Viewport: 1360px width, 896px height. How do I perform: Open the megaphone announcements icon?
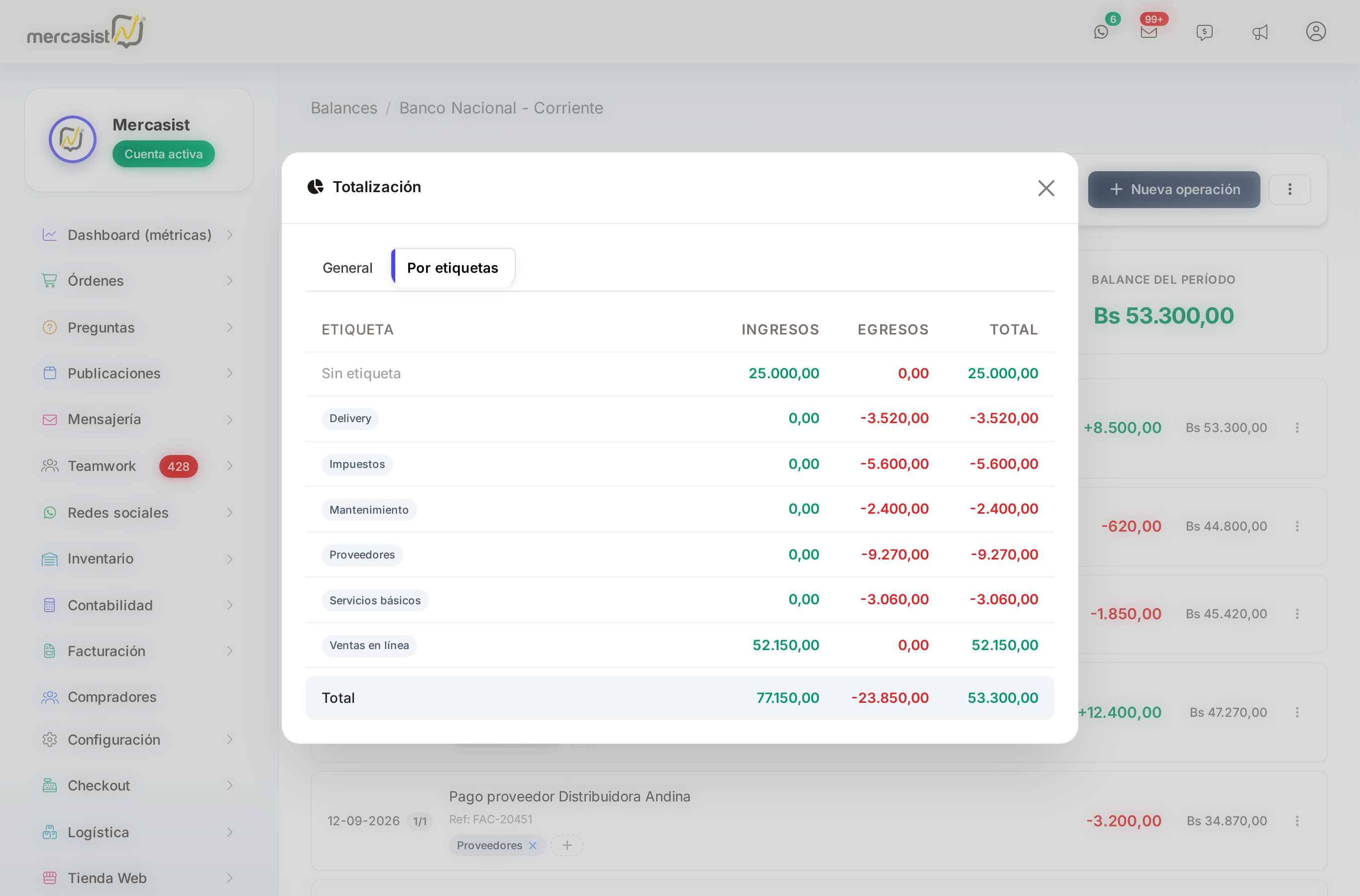point(1260,32)
